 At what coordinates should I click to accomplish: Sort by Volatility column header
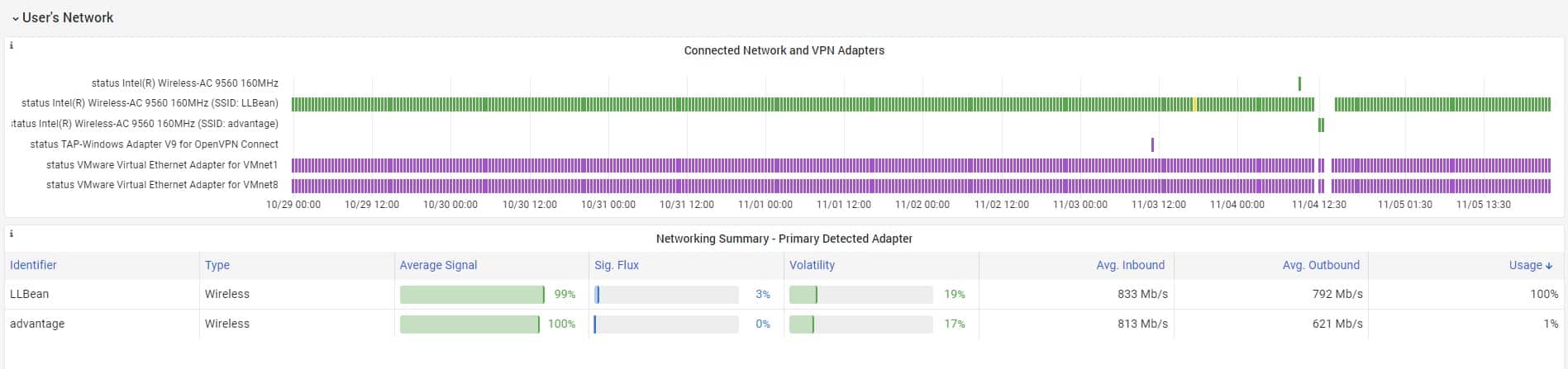tap(812, 265)
